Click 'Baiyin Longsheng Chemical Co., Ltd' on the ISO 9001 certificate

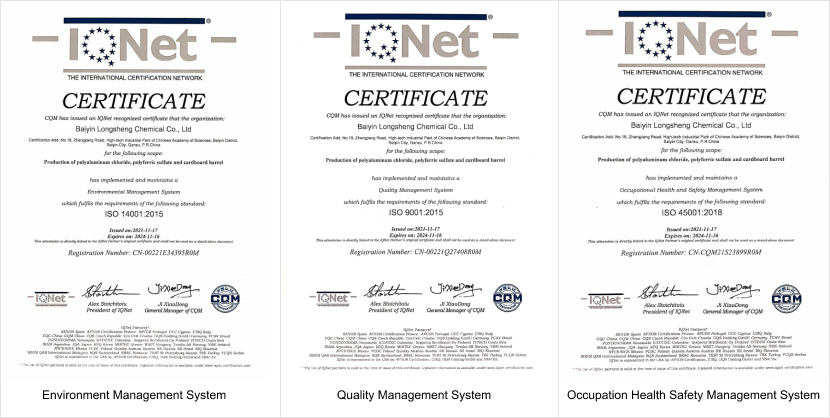pos(416,127)
